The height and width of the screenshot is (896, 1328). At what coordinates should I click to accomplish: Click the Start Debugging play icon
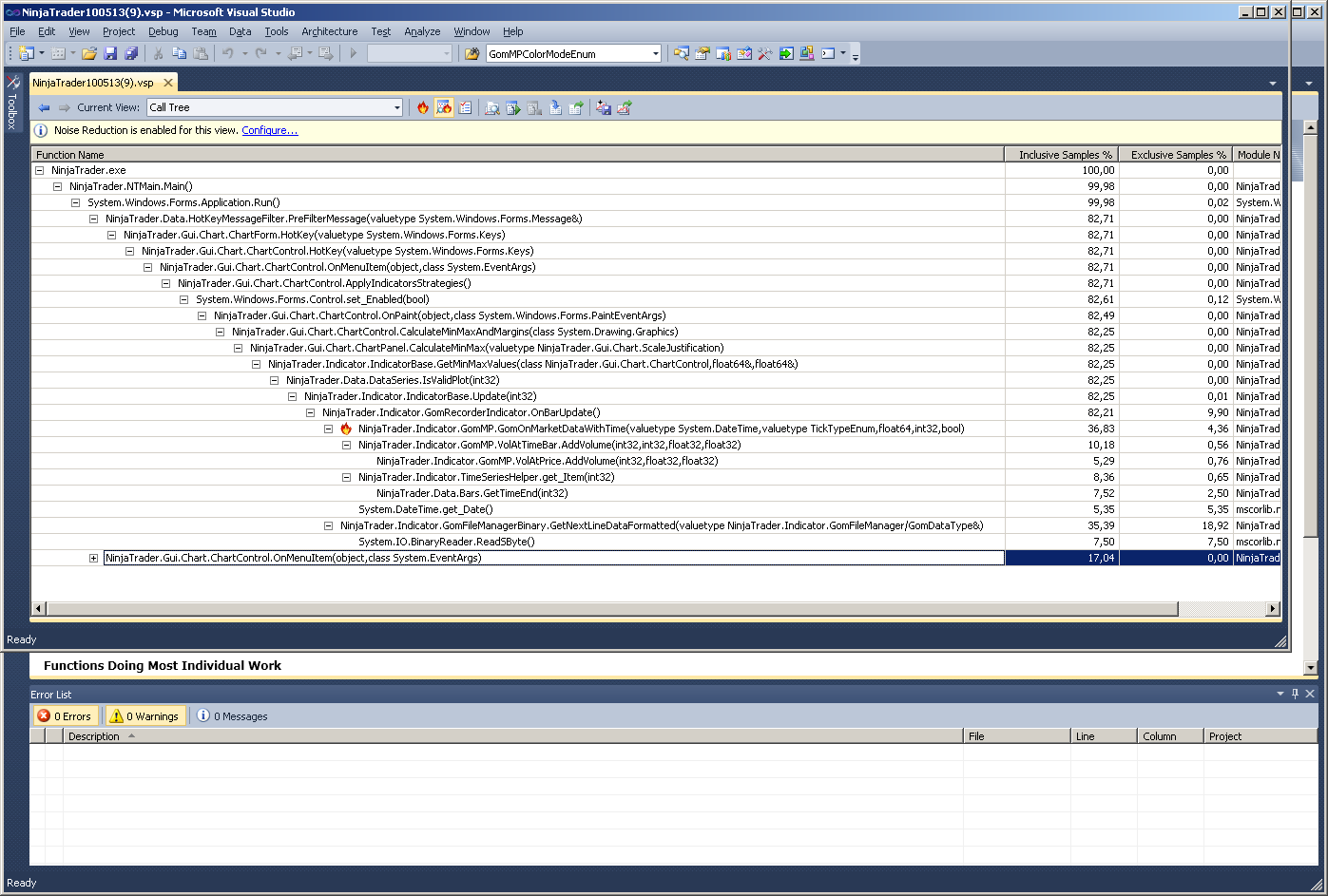353,54
